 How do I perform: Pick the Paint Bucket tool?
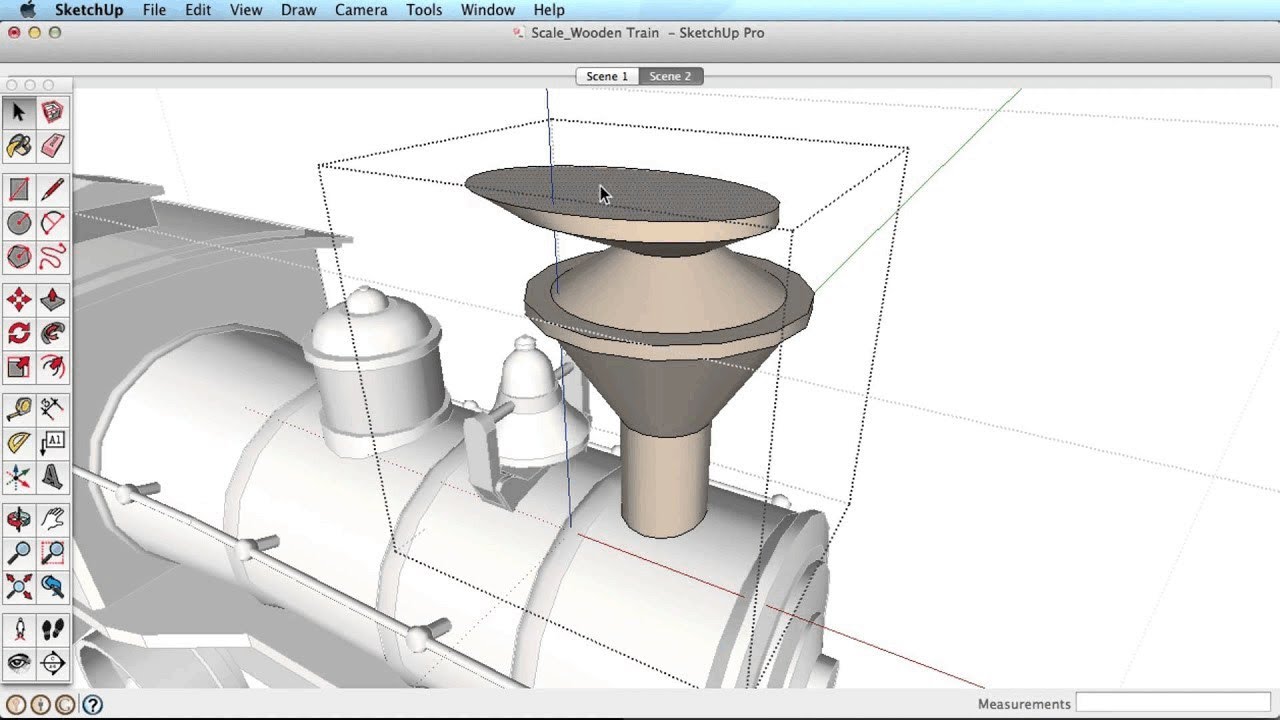pos(19,145)
